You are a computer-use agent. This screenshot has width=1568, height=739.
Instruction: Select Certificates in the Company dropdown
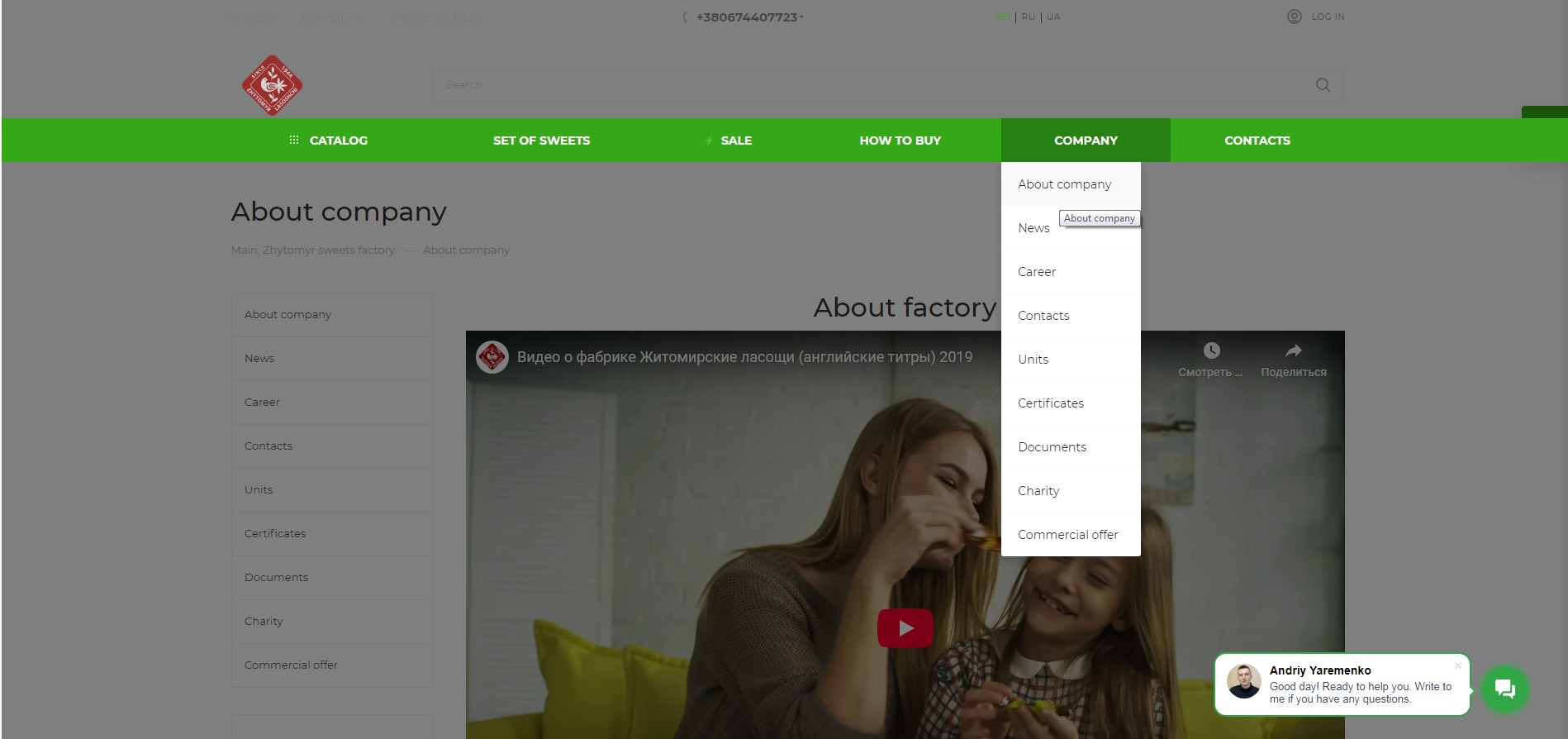(1050, 403)
